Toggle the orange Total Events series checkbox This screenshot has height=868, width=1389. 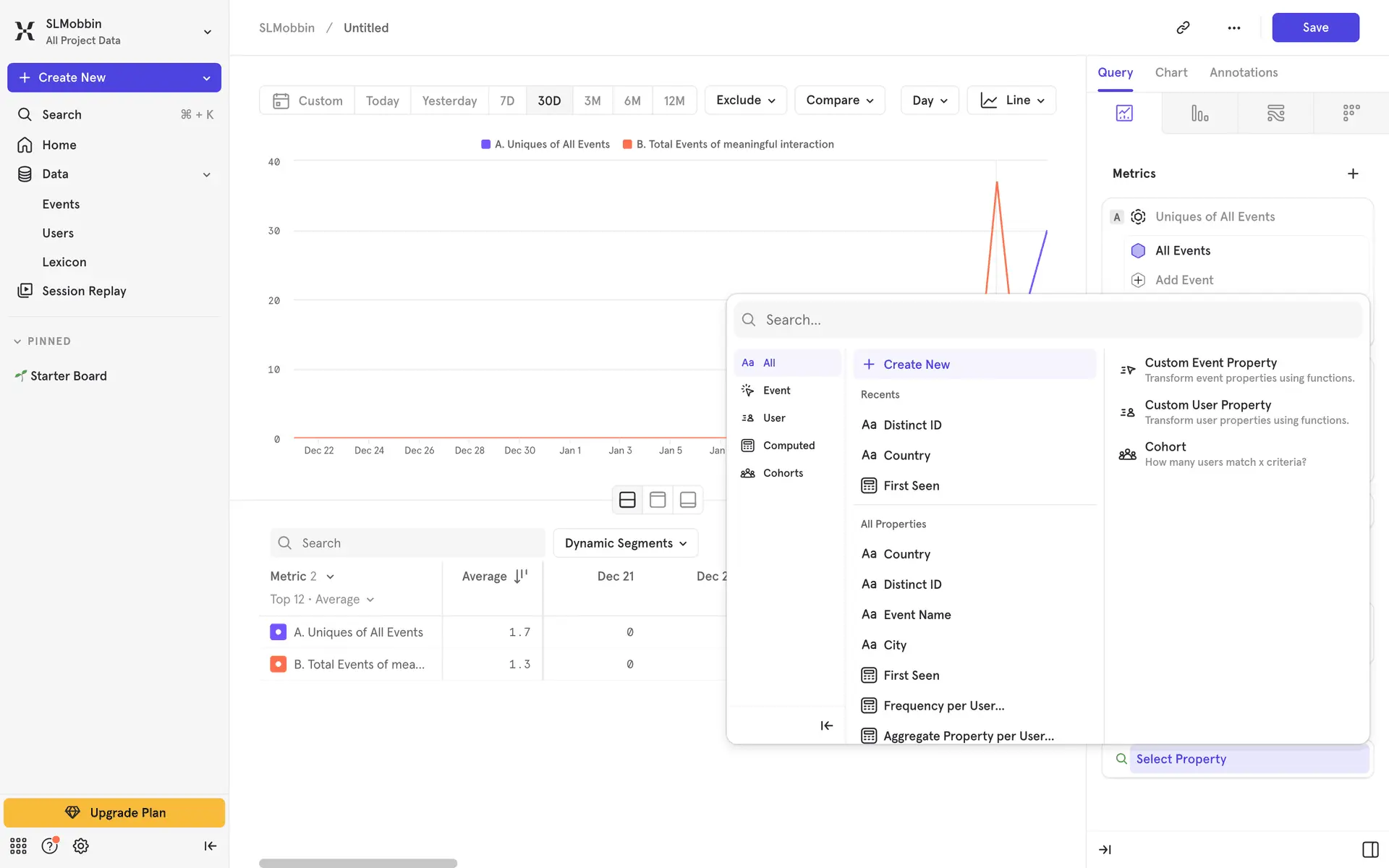(x=278, y=664)
